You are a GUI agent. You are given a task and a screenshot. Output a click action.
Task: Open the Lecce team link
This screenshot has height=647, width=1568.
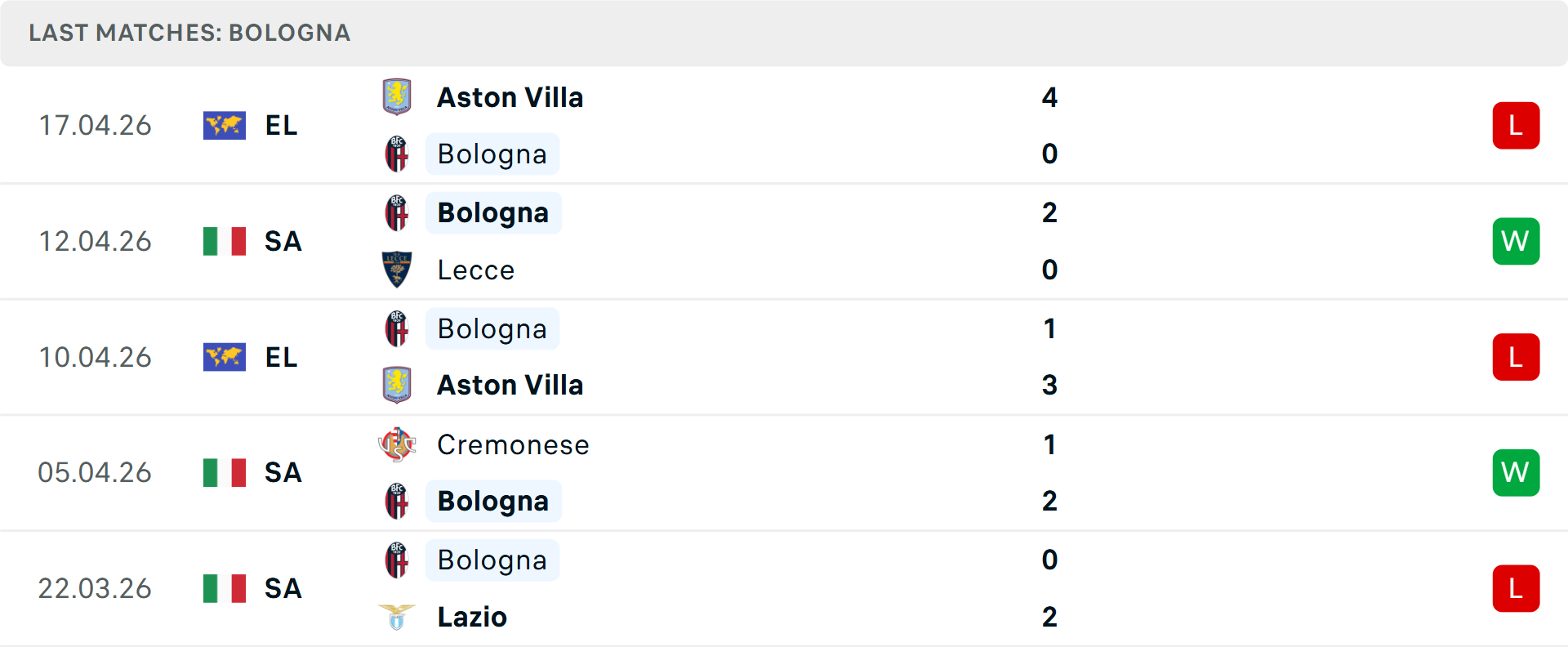[476, 270]
